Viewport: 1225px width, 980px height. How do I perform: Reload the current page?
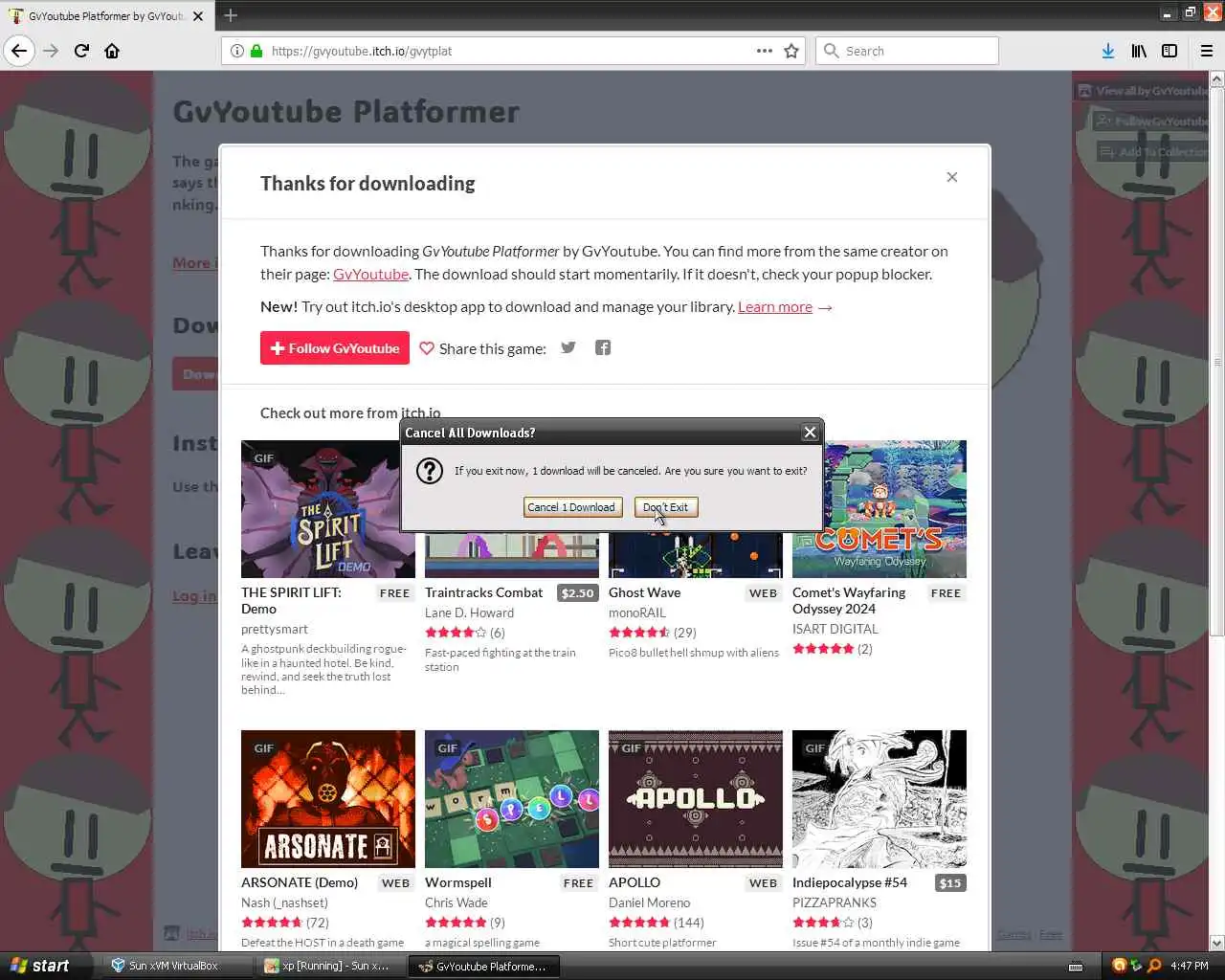(x=81, y=51)
